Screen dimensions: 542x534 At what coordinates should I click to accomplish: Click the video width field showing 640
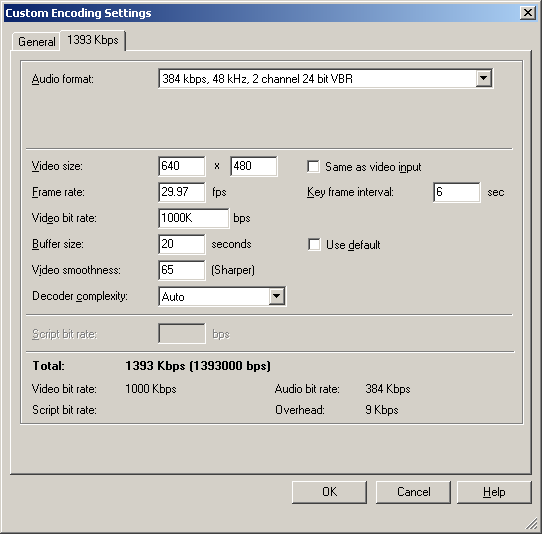(x=182, y=166)
